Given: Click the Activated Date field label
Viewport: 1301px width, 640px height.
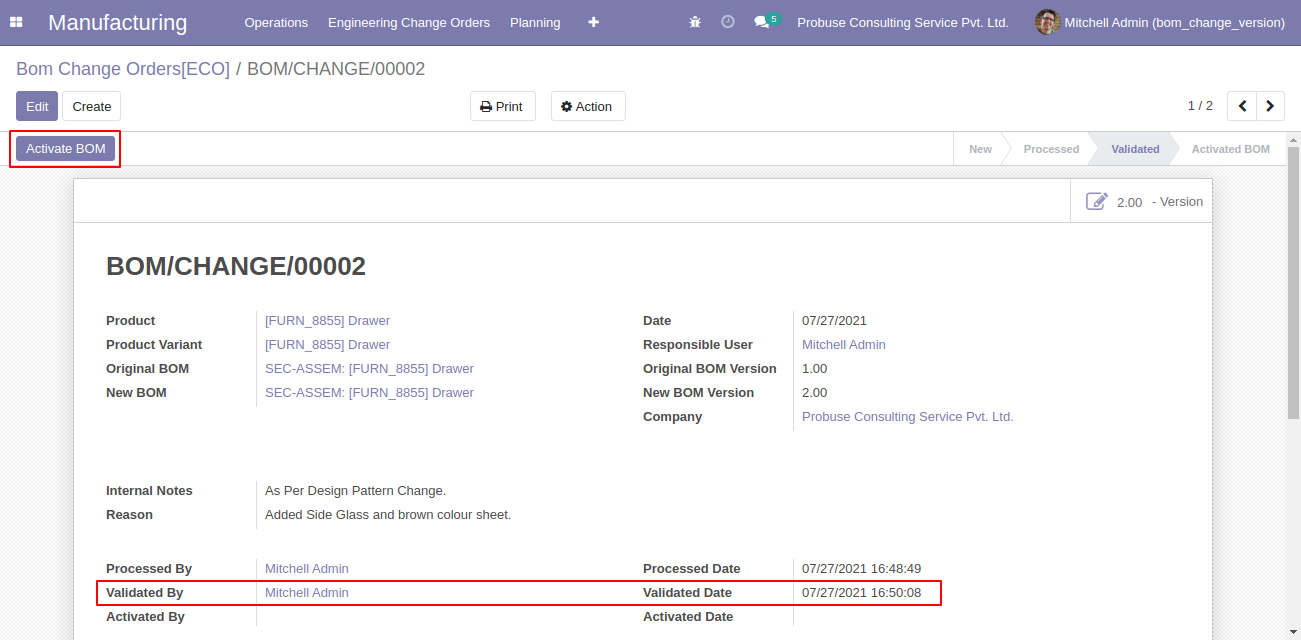Looking at the screenshot, I should pos(688,617).
